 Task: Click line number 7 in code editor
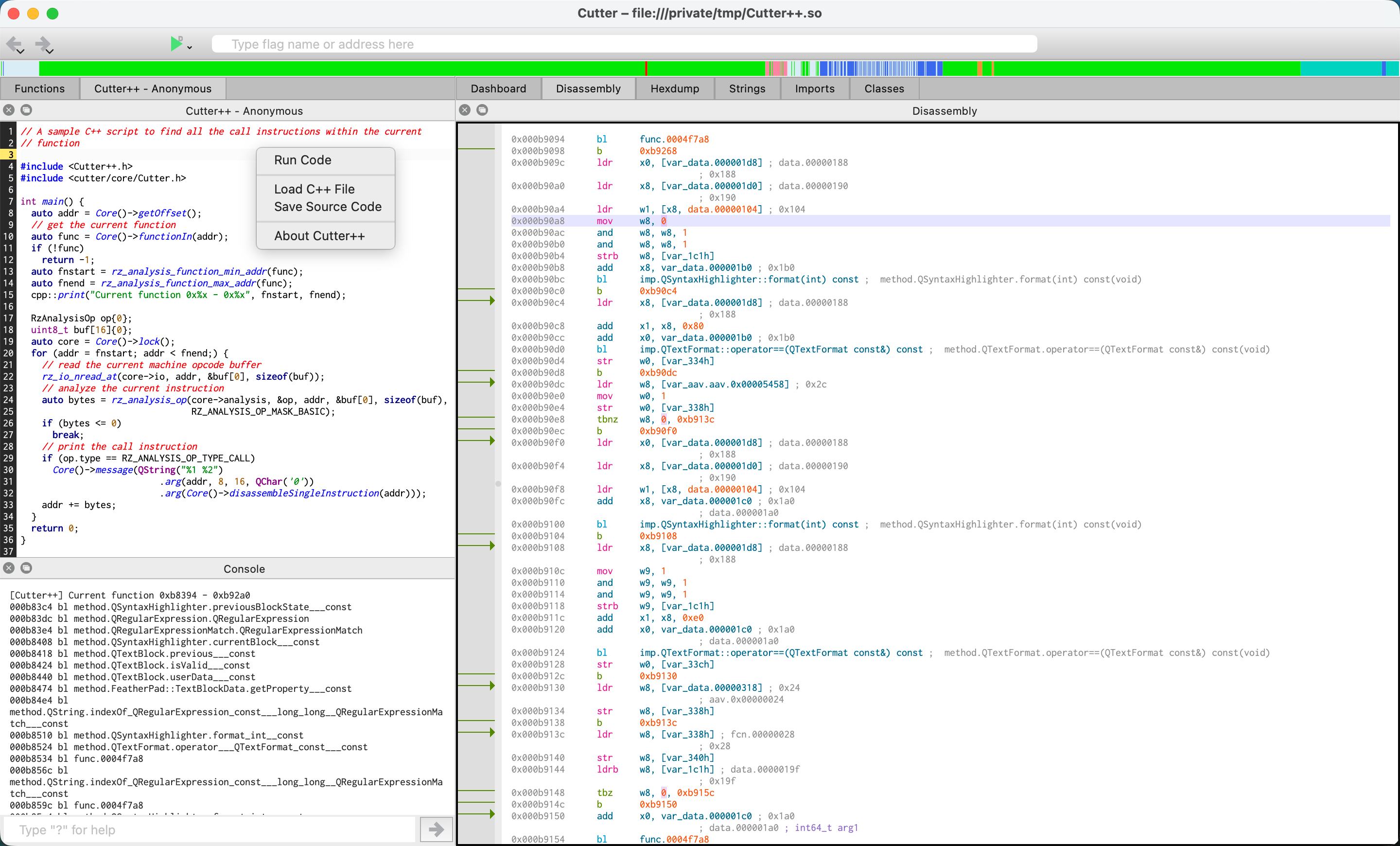[x=10, y=202]
